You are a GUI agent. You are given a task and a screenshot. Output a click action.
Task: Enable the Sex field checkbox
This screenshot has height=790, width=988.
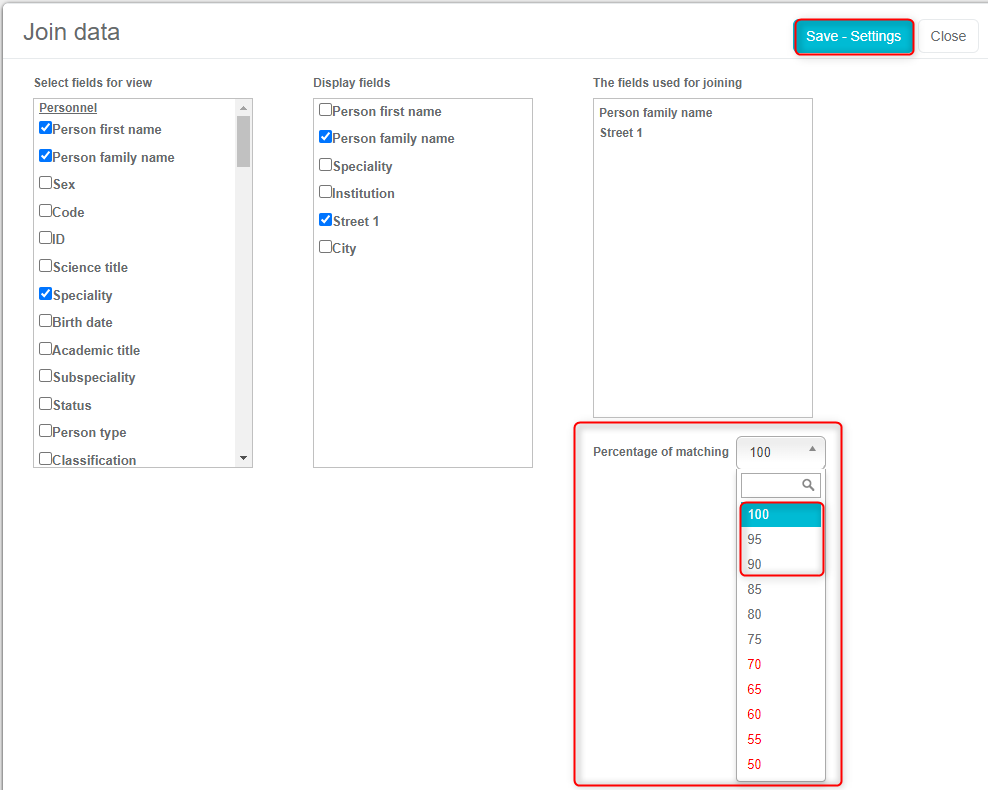point(46,183)
